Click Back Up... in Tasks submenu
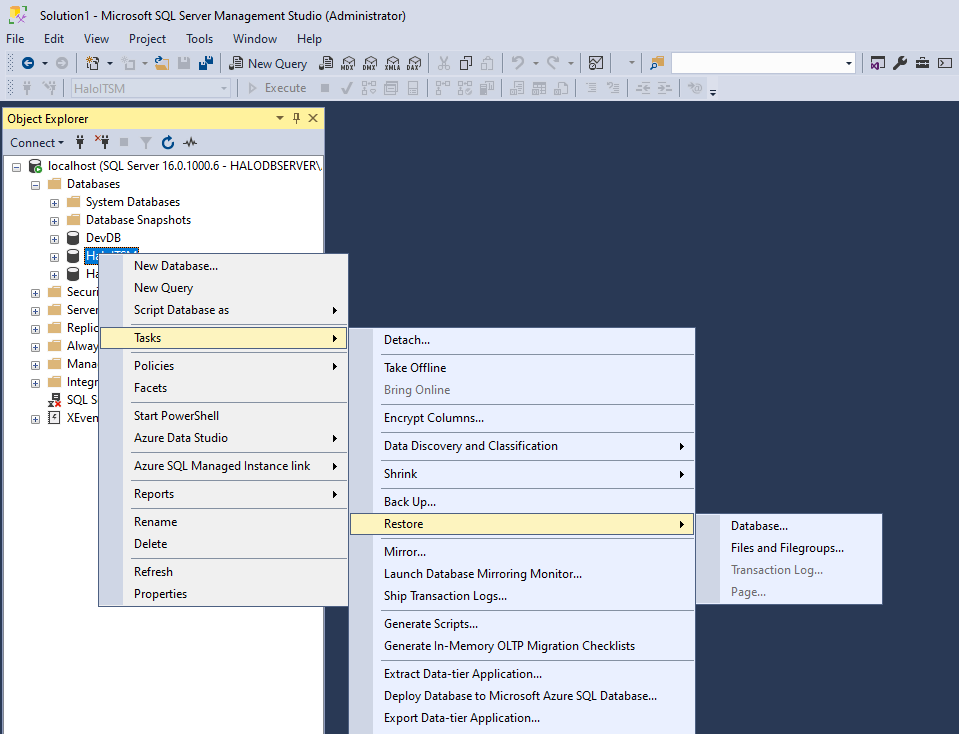Image resolution: width=959 pixels, height=734 pixels. click(522, 502)
